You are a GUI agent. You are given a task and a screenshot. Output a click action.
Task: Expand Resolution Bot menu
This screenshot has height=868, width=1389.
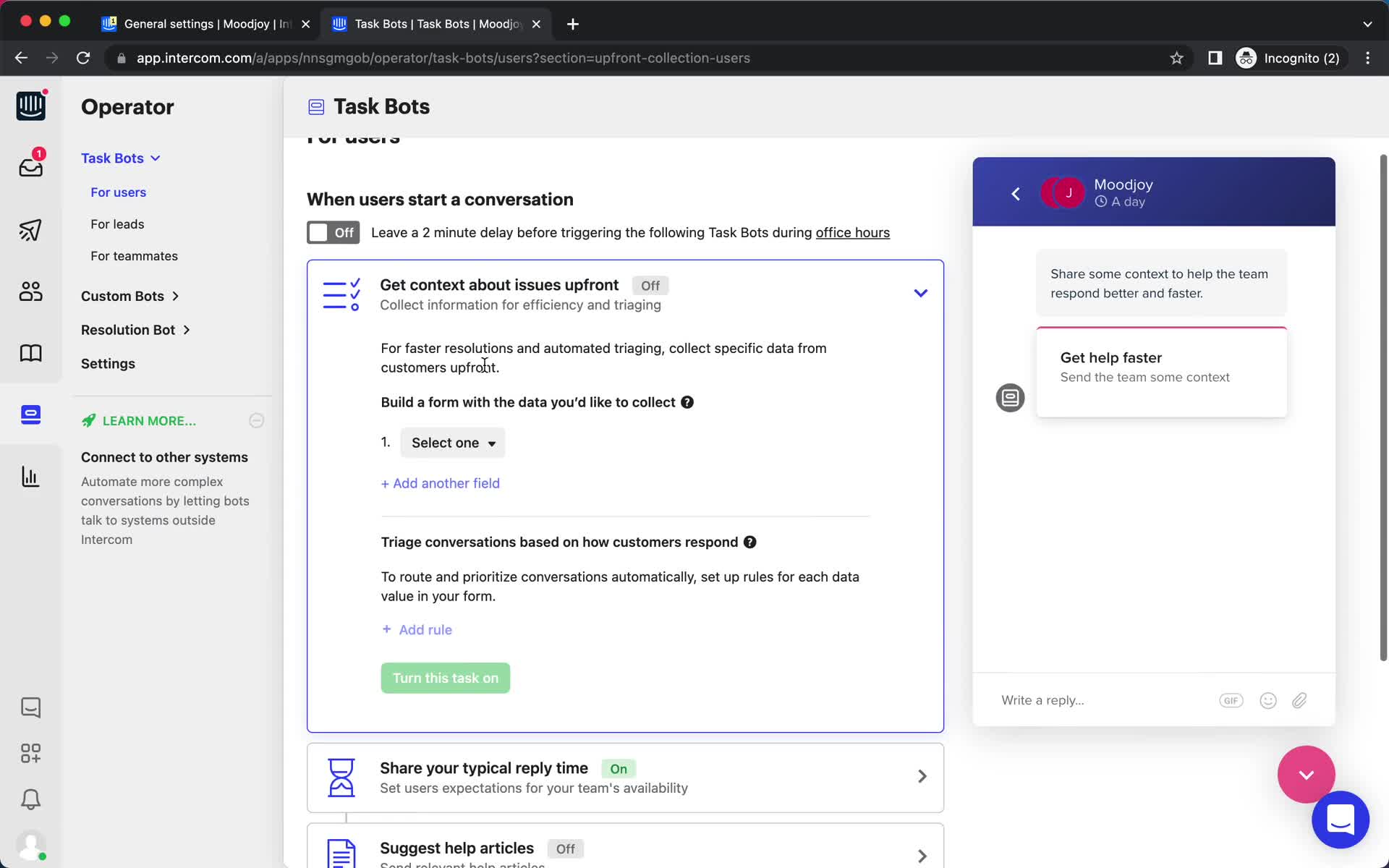pyautogui.click(x=136, y=330)
